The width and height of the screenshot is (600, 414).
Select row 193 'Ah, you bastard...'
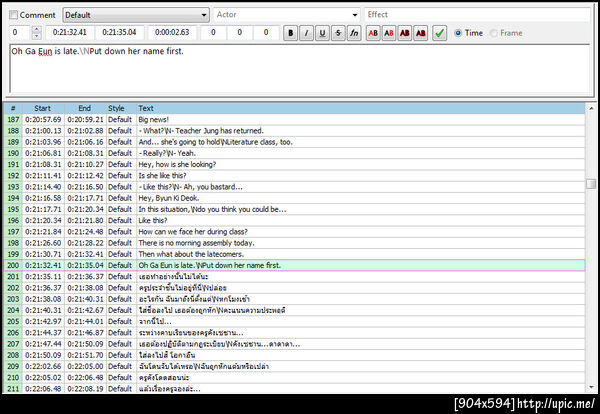[x=294, y=187]
